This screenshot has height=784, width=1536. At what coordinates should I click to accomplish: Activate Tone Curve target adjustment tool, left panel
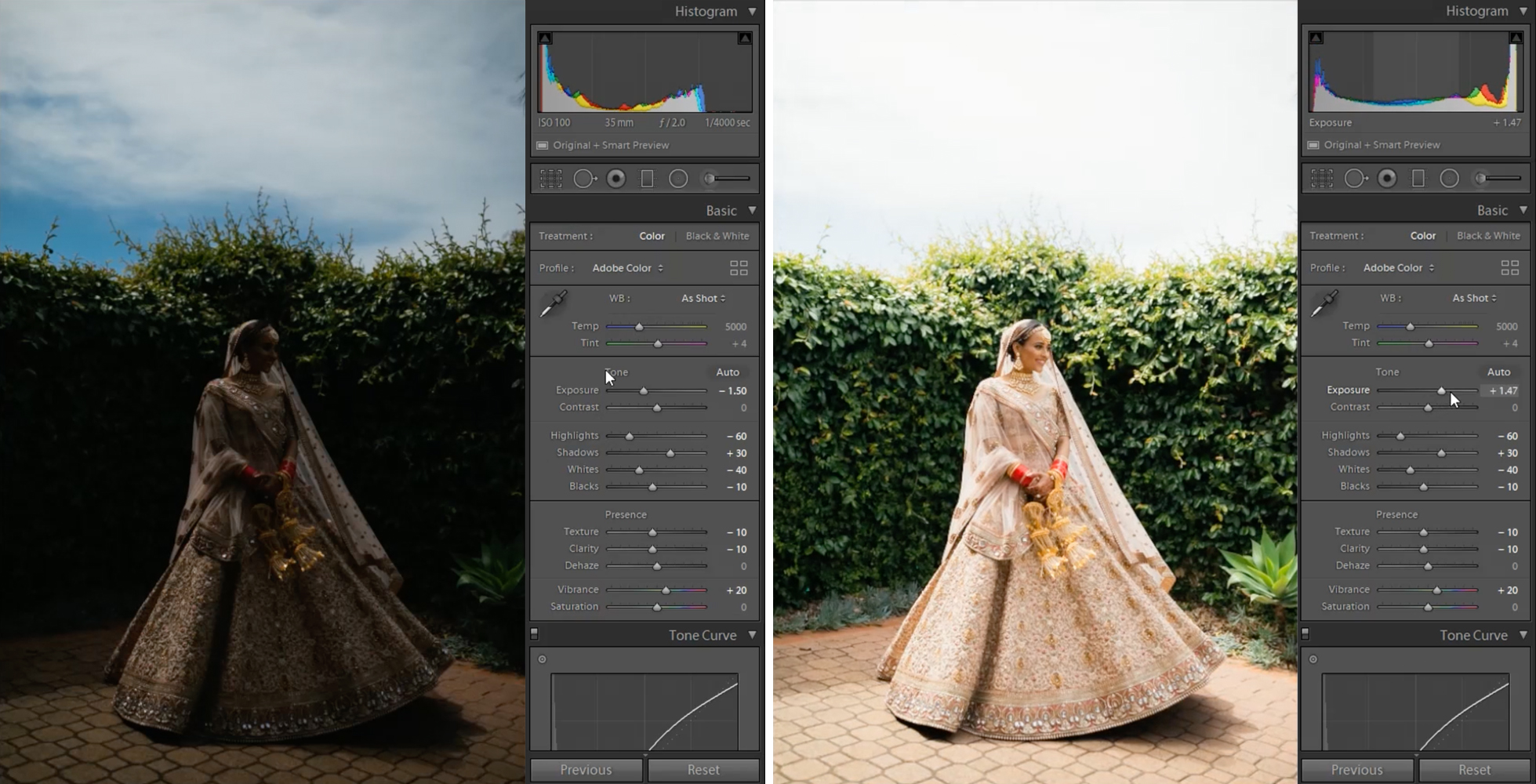click(542, 659)
